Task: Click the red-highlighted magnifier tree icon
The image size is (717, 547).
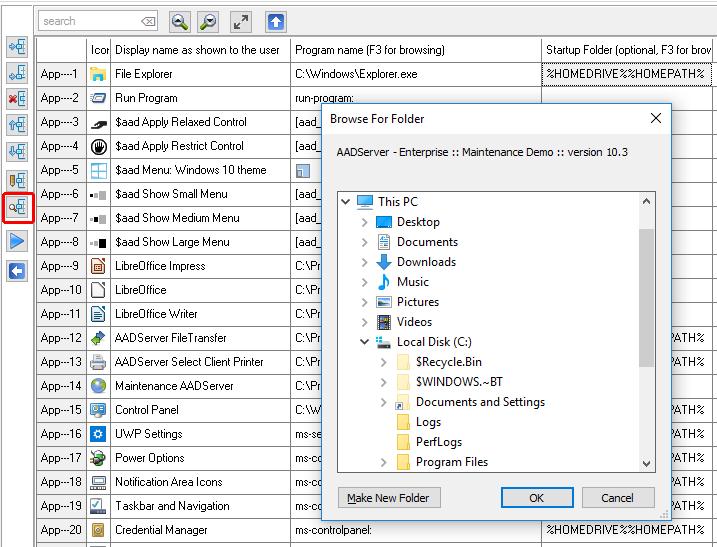Action: coord(17,208)
